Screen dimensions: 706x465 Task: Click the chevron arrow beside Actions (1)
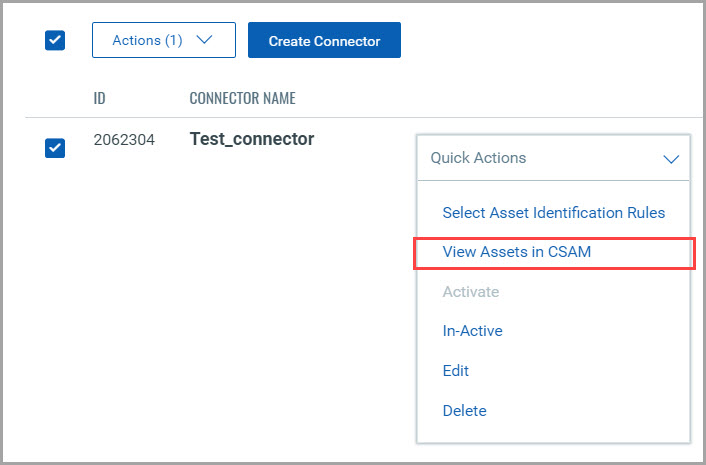tap(205, 41)
